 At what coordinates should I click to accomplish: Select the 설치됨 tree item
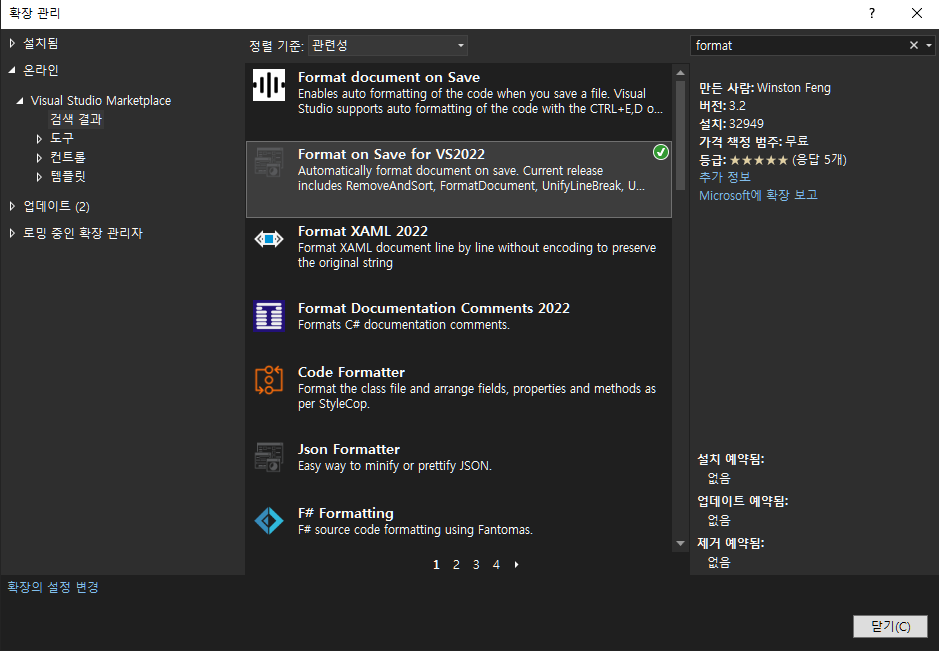point(41,43)
